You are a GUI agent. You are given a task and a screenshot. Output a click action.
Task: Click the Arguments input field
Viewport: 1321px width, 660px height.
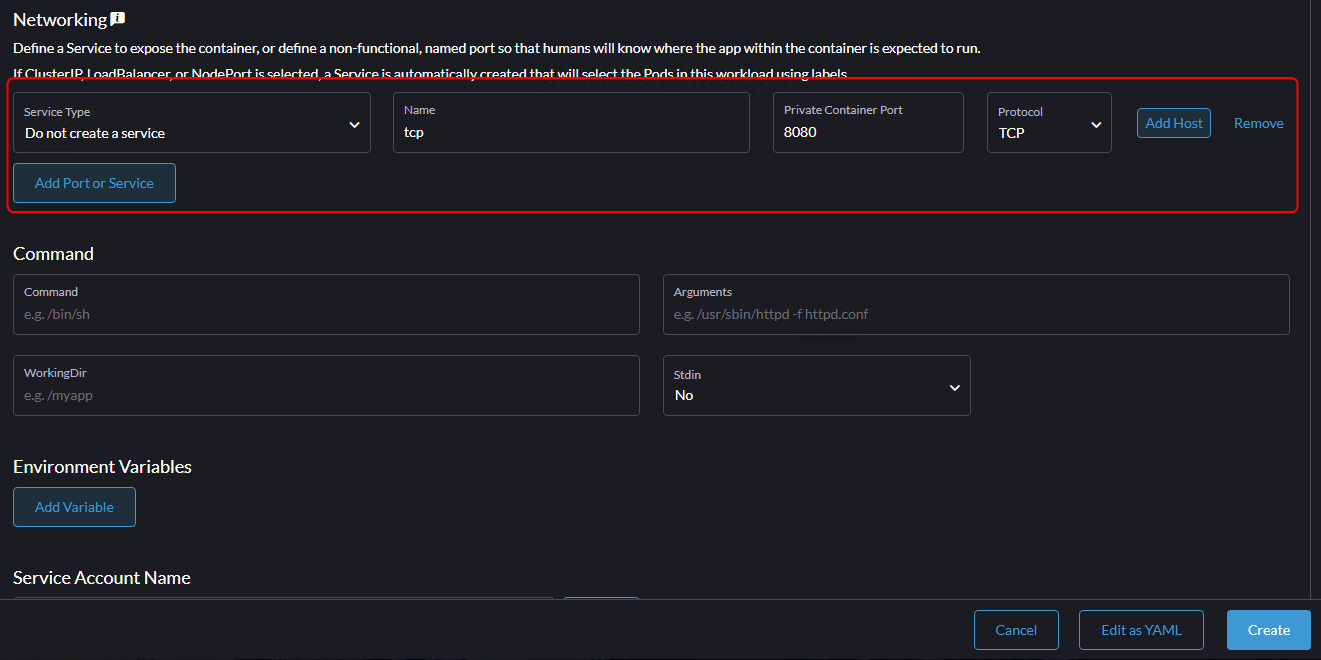coord(975,314)
